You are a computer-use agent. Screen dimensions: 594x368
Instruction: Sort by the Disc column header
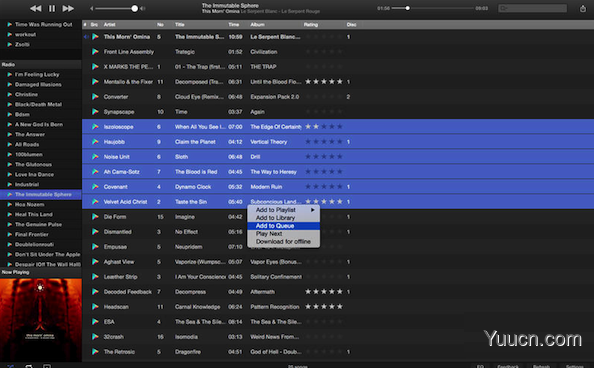coord(351,25)
